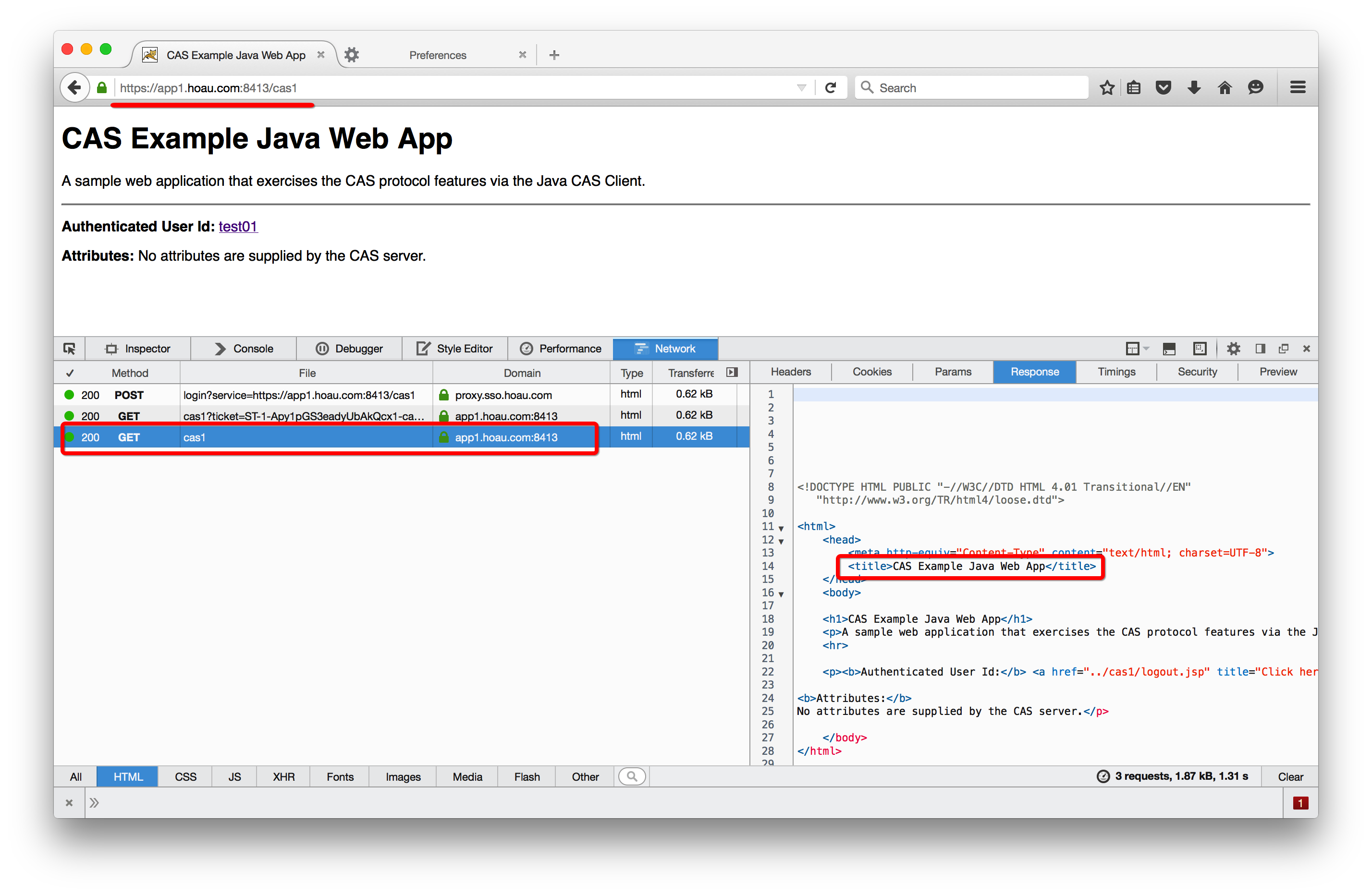The image size is (1372, 895).
Task: Click the URL address bar field
Action: (x=455, y=87)
